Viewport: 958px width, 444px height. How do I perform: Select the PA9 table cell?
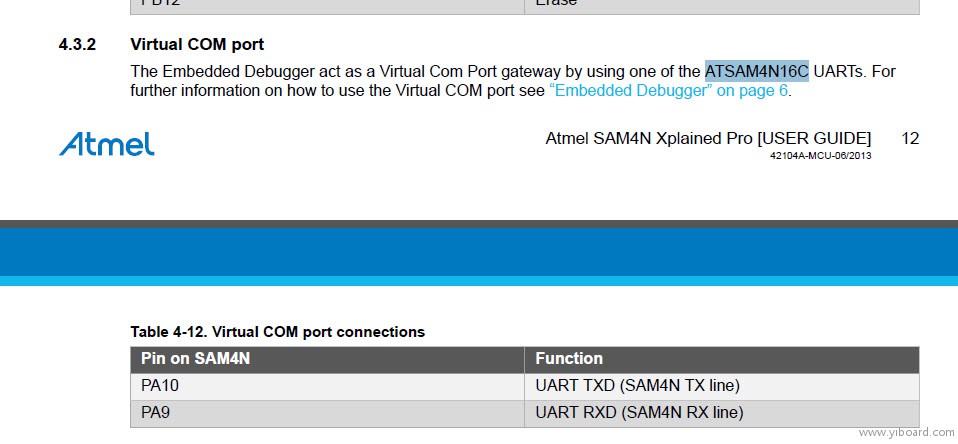[327, 413]
